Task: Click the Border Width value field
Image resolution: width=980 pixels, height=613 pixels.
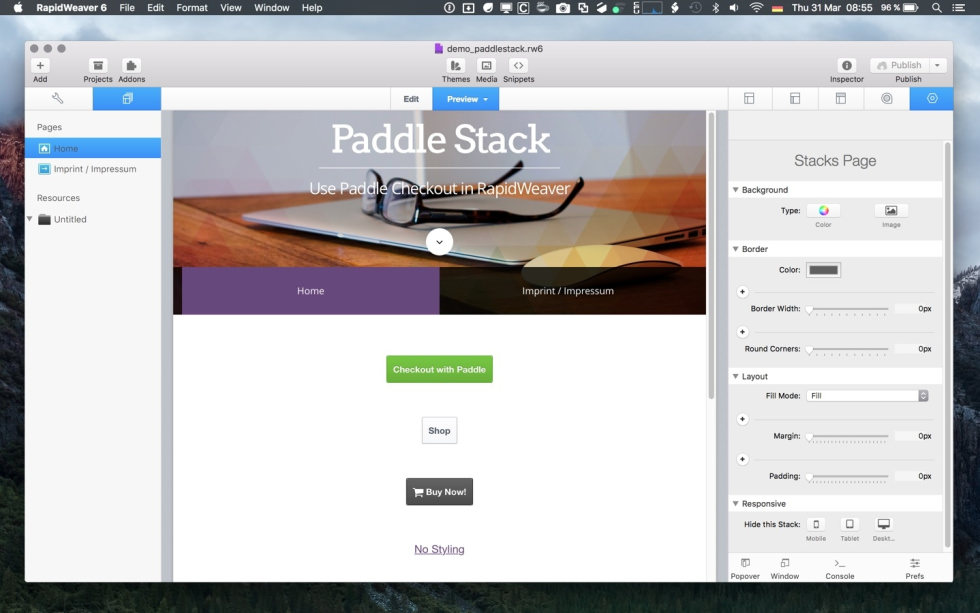Action: click(914, 309)
